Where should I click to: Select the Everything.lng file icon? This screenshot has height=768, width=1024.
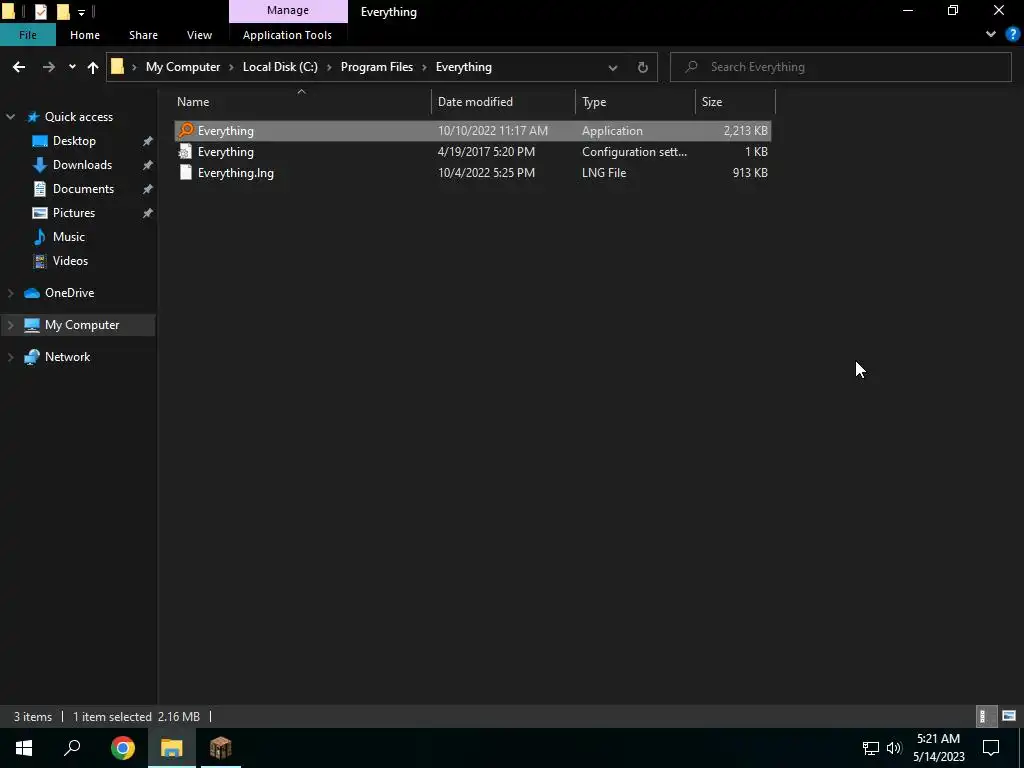pos(185,172)
